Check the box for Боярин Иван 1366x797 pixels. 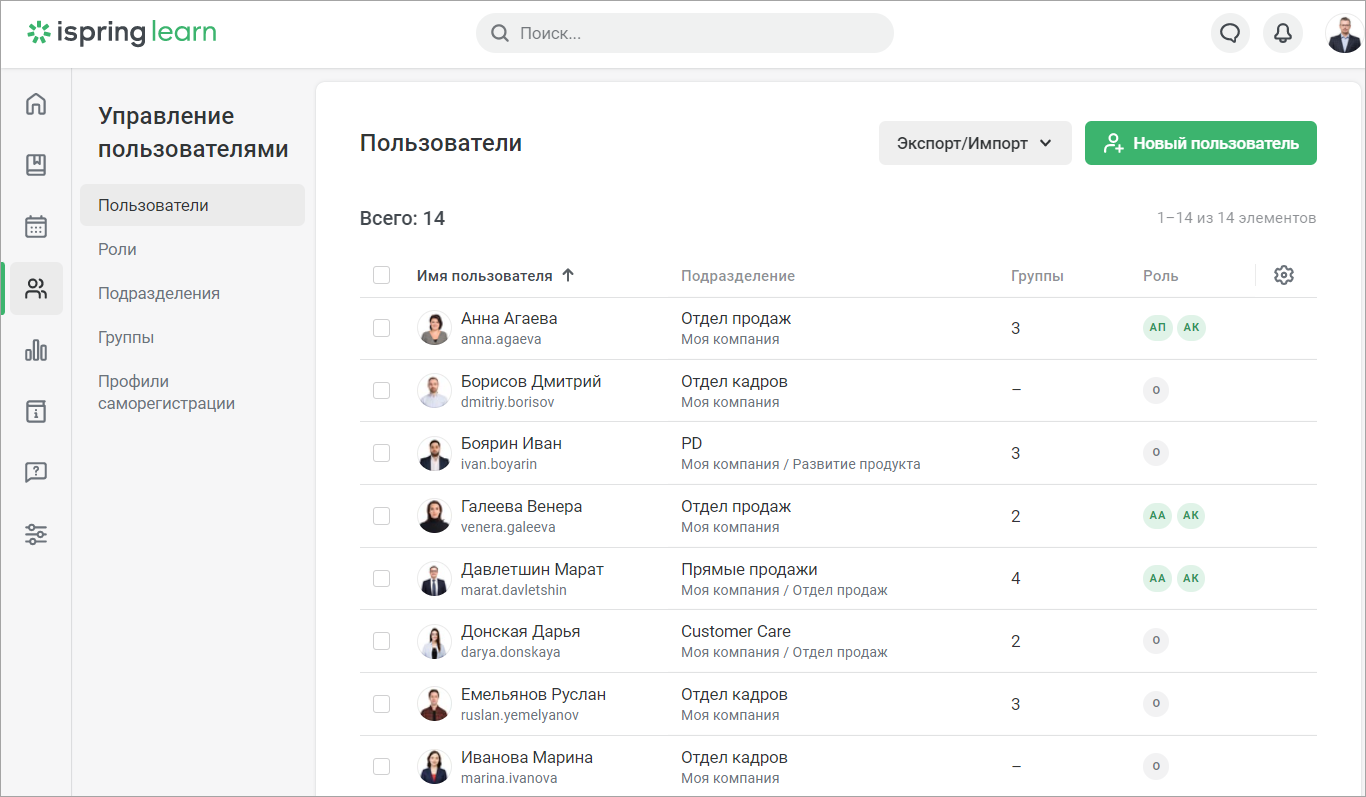coord(381,453)
